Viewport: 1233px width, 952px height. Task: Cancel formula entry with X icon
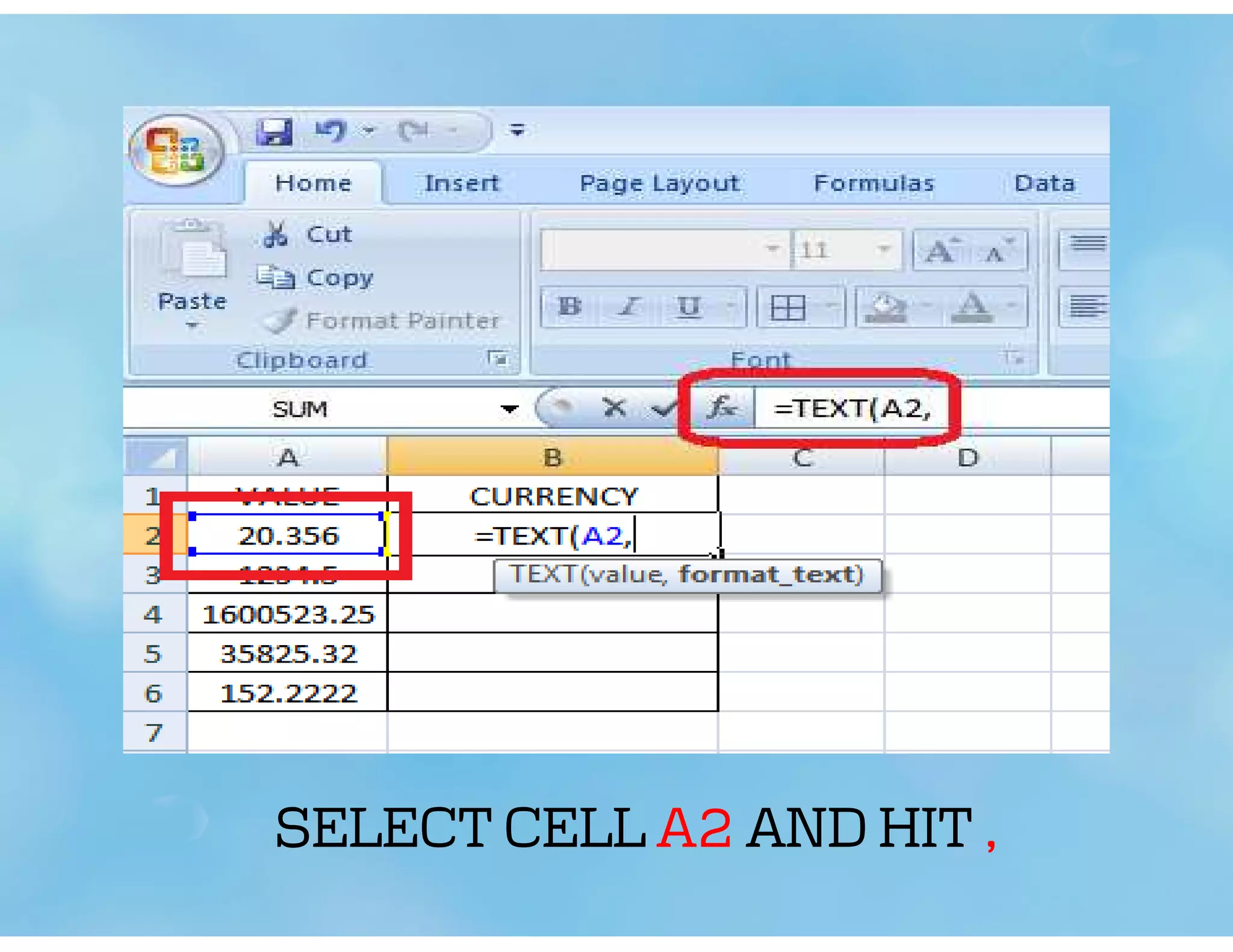point(614,408)
